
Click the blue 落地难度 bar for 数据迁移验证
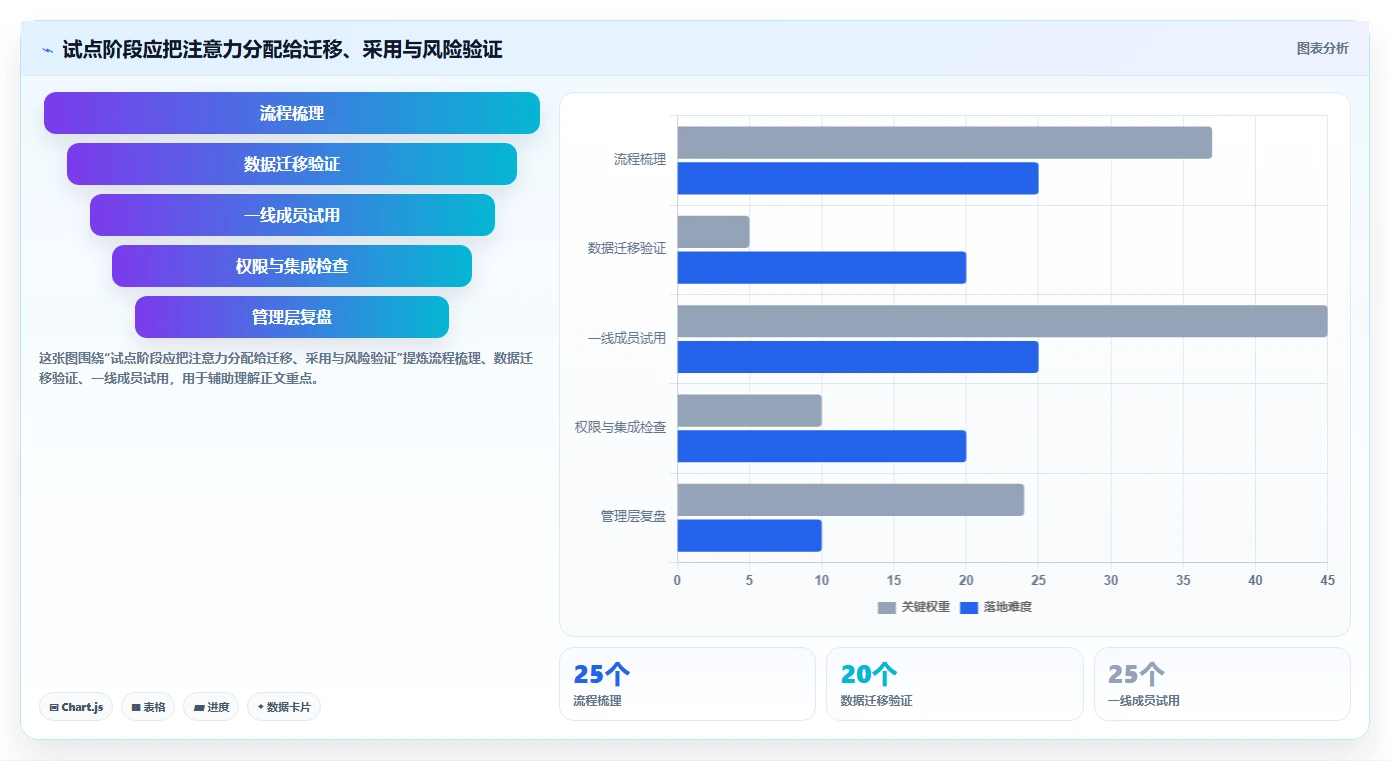822,268
